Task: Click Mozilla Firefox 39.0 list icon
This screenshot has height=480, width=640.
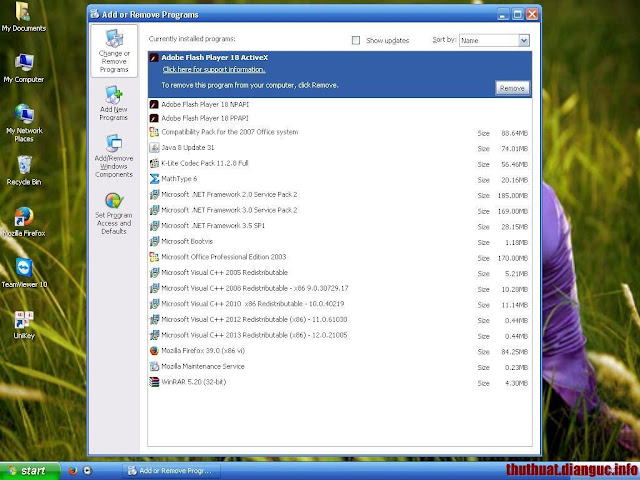Action: click(x=154, y=351)
